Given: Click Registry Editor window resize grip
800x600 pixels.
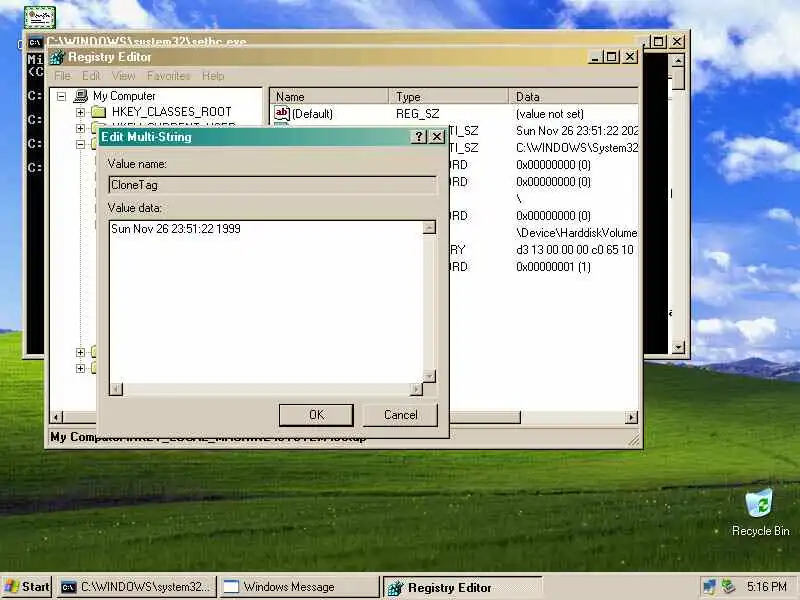Looking at the screenshot, I should (x=634, y=440).
